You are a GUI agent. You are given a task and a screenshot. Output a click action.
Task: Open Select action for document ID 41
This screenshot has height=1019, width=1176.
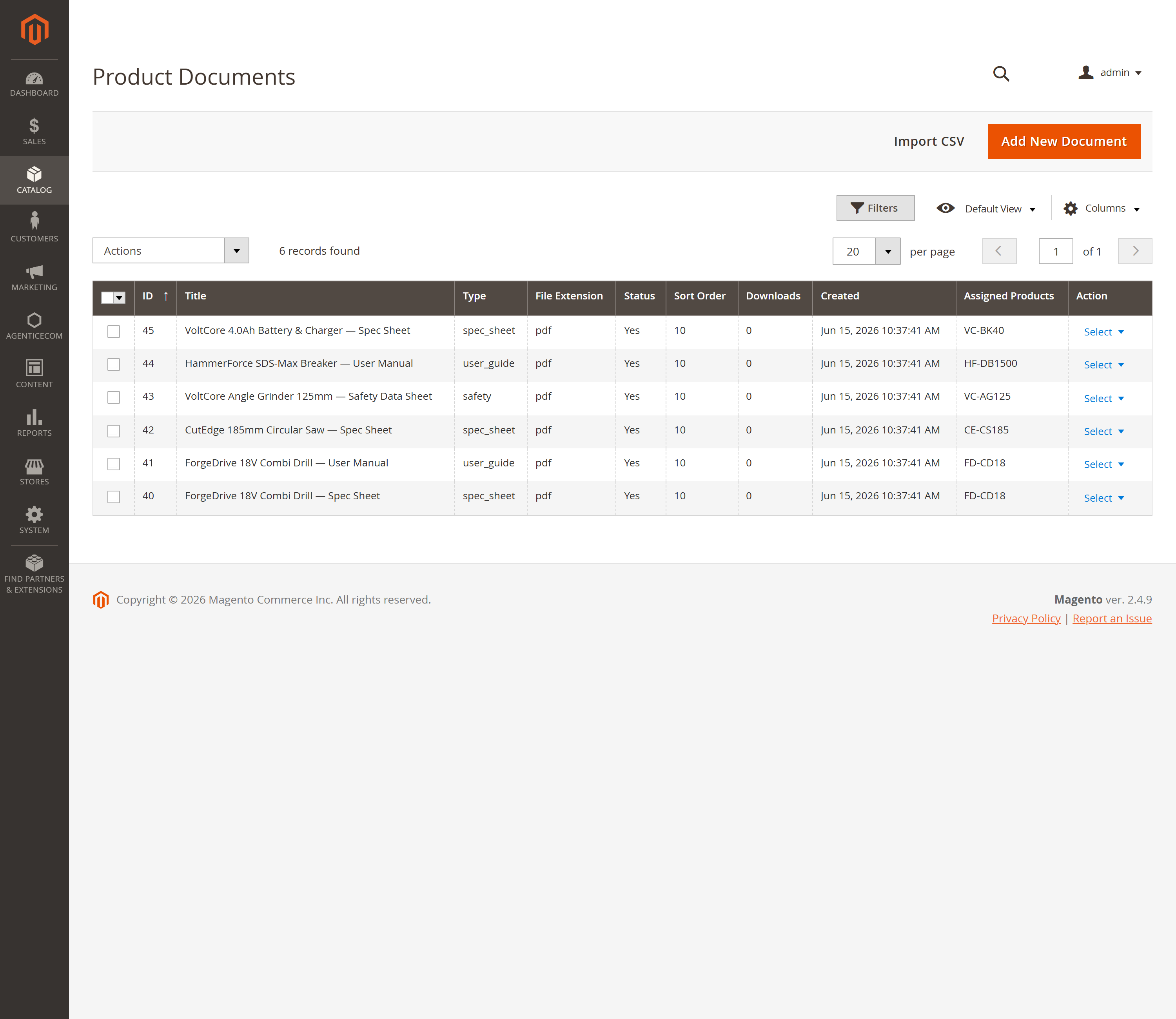coord(1104,464)
